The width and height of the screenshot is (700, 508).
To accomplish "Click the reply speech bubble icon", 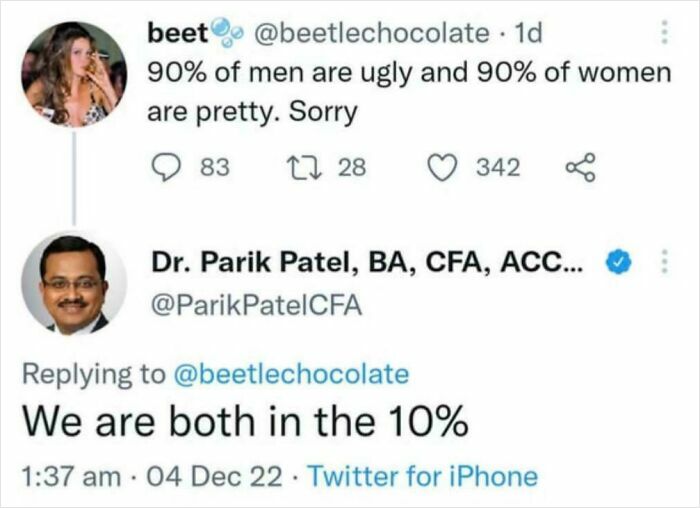I will 164,167.
